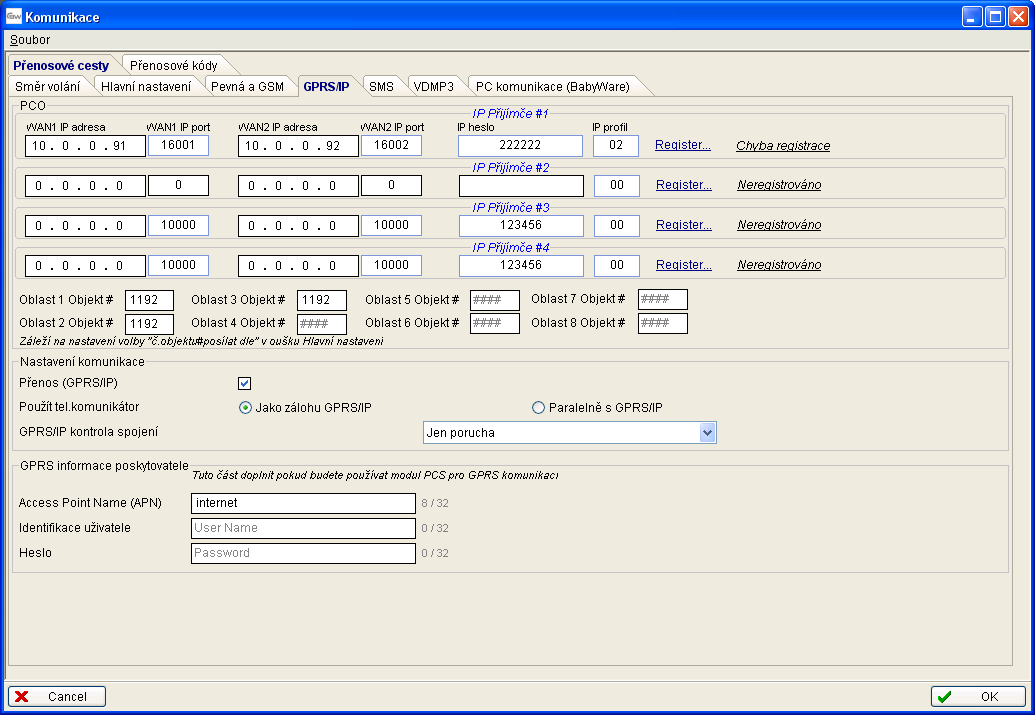
Task: Click Oblast 6 Objekt # field
Action: click(495, 323)
